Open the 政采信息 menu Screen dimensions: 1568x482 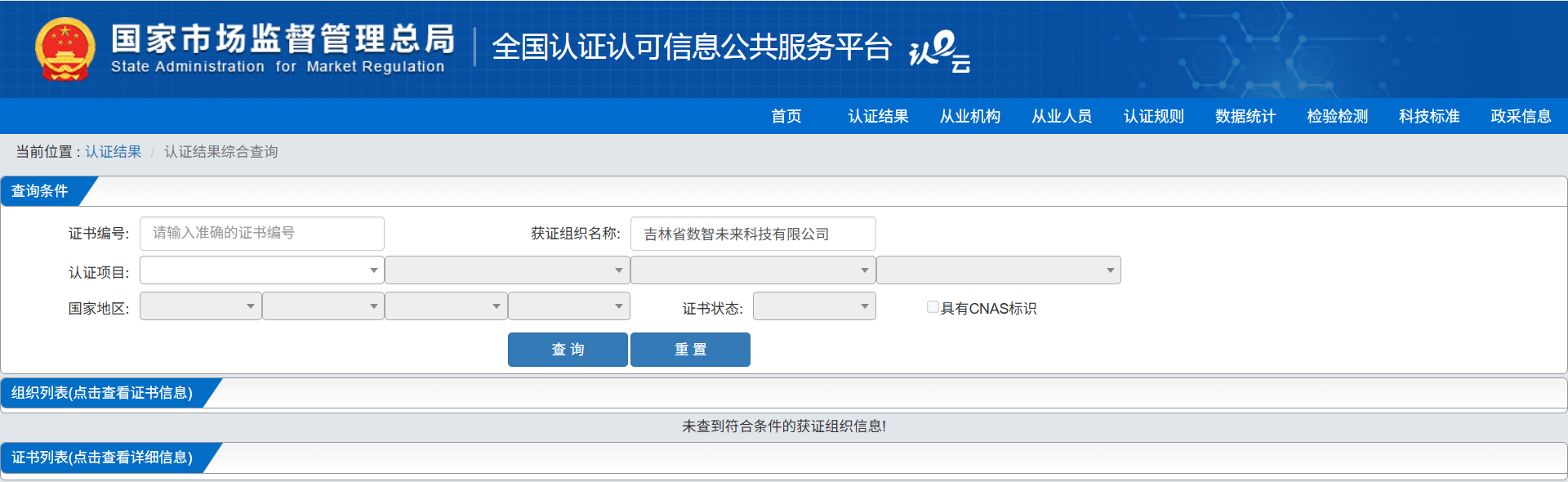click(1521, 116)
